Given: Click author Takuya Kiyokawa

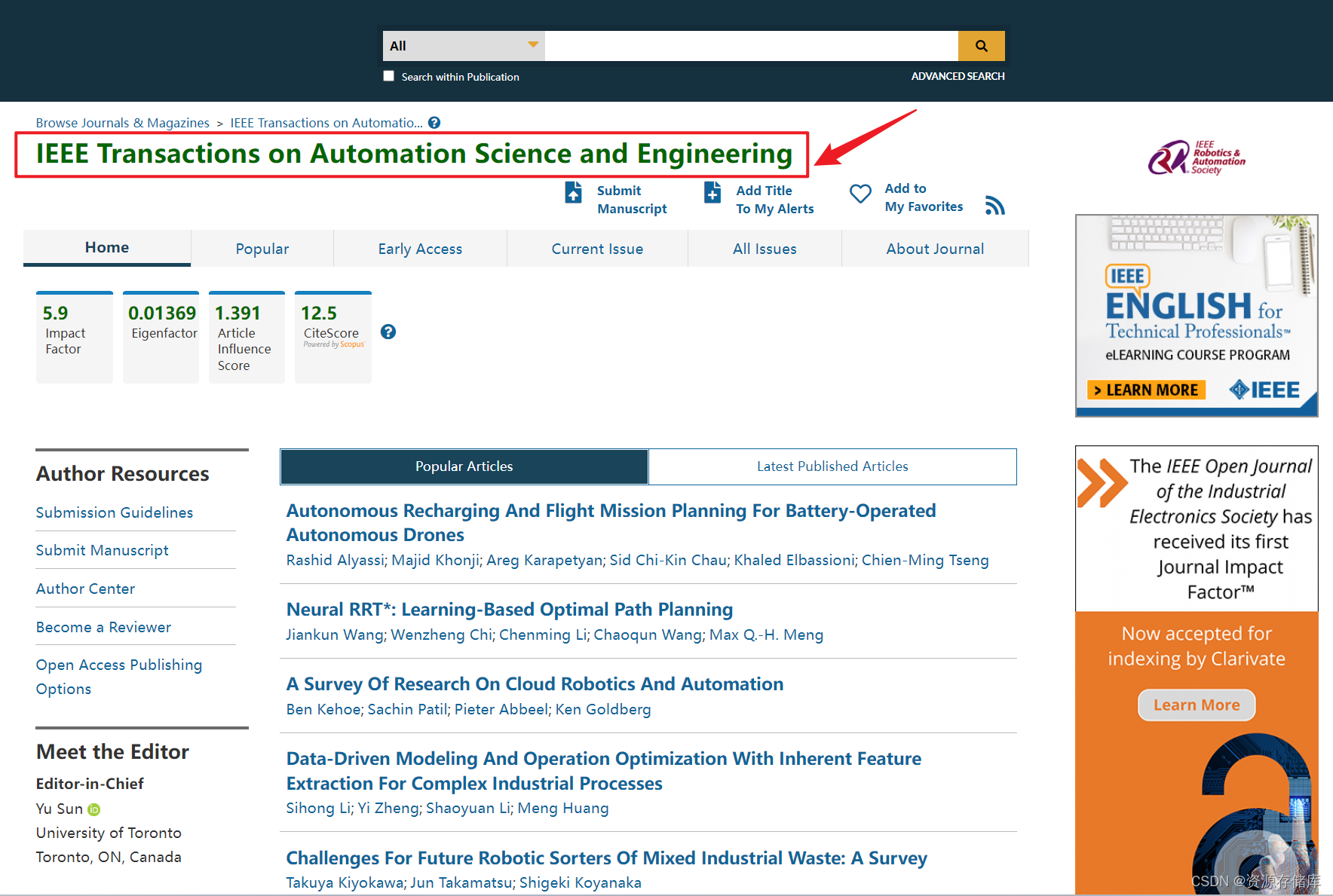Looking at the screenshot, I should [345, 882].
